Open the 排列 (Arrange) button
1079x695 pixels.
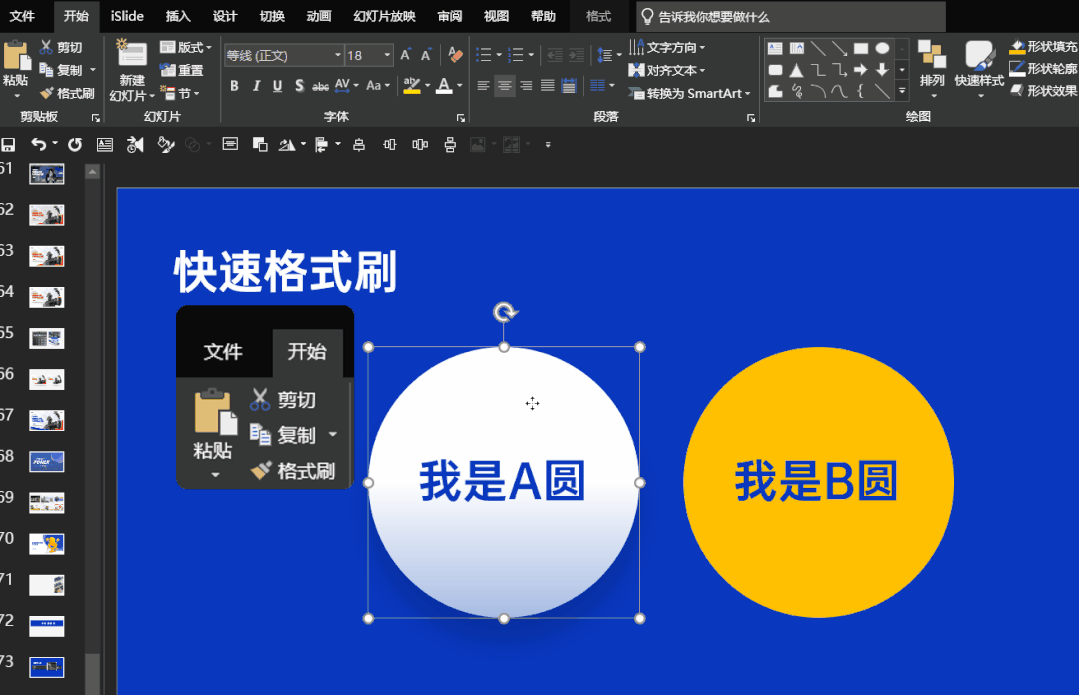click(x=932, y=67)
